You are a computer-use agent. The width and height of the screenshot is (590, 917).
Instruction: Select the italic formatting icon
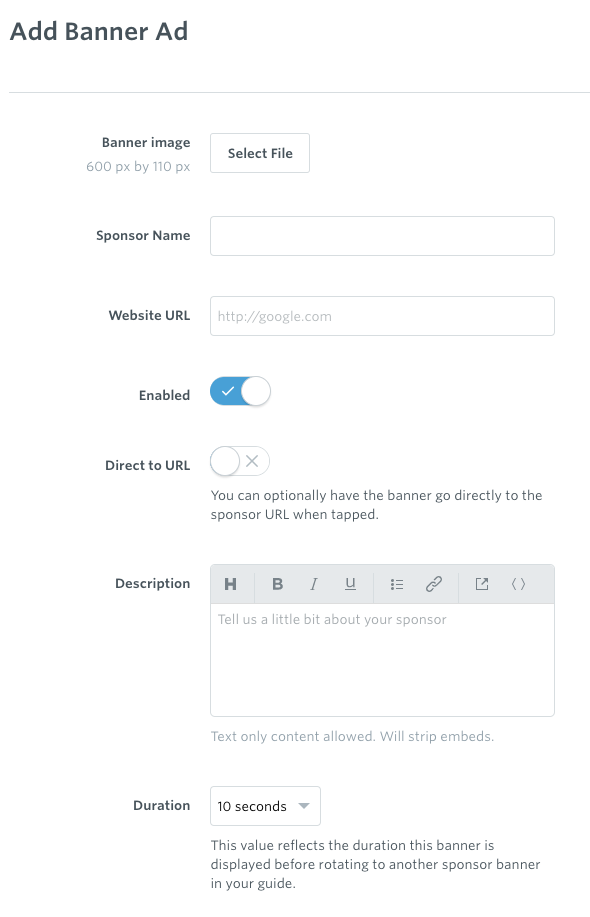(314, 583)
